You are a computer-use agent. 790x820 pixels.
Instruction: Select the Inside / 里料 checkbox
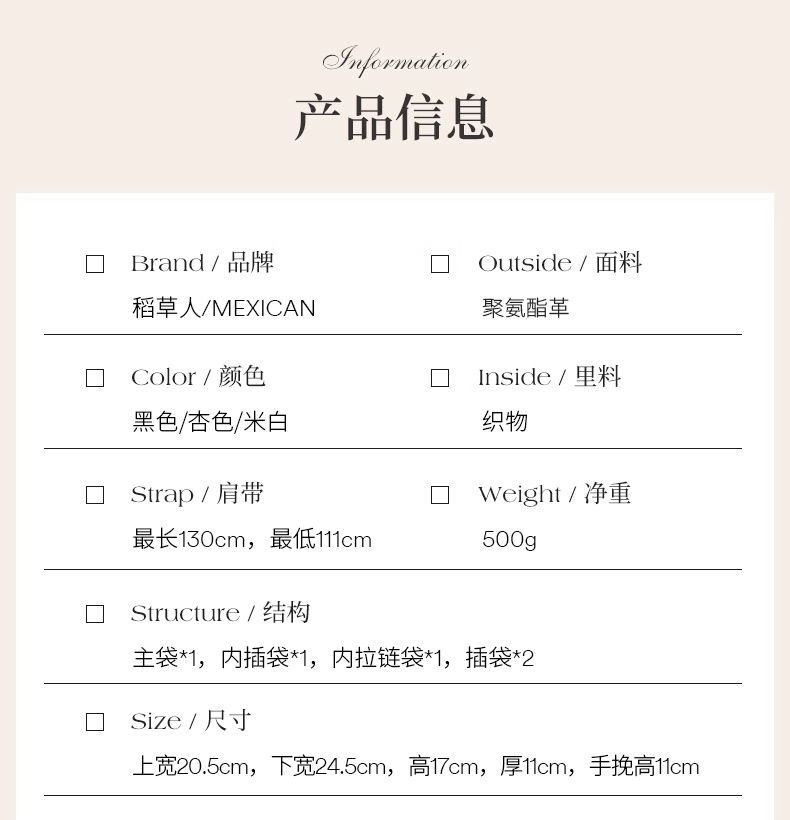[440, 378]
